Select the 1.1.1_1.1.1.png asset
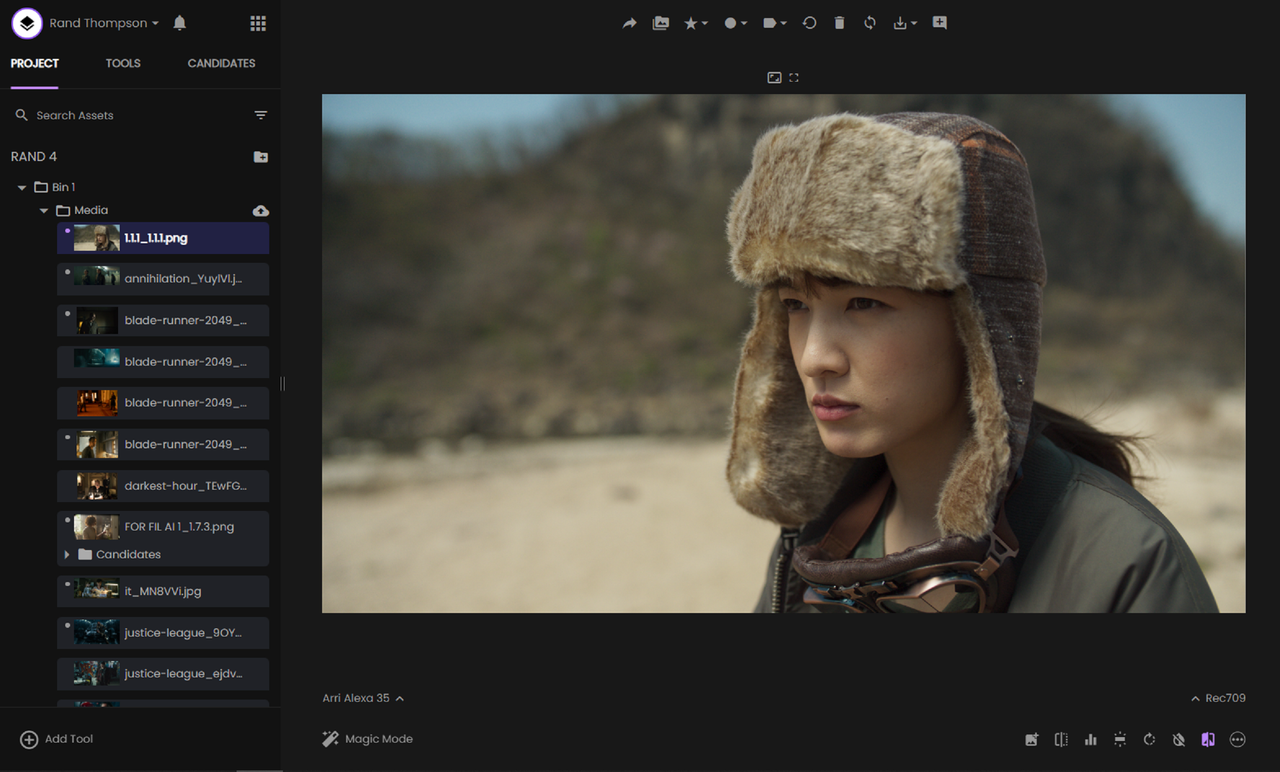 tap(163, 238)
